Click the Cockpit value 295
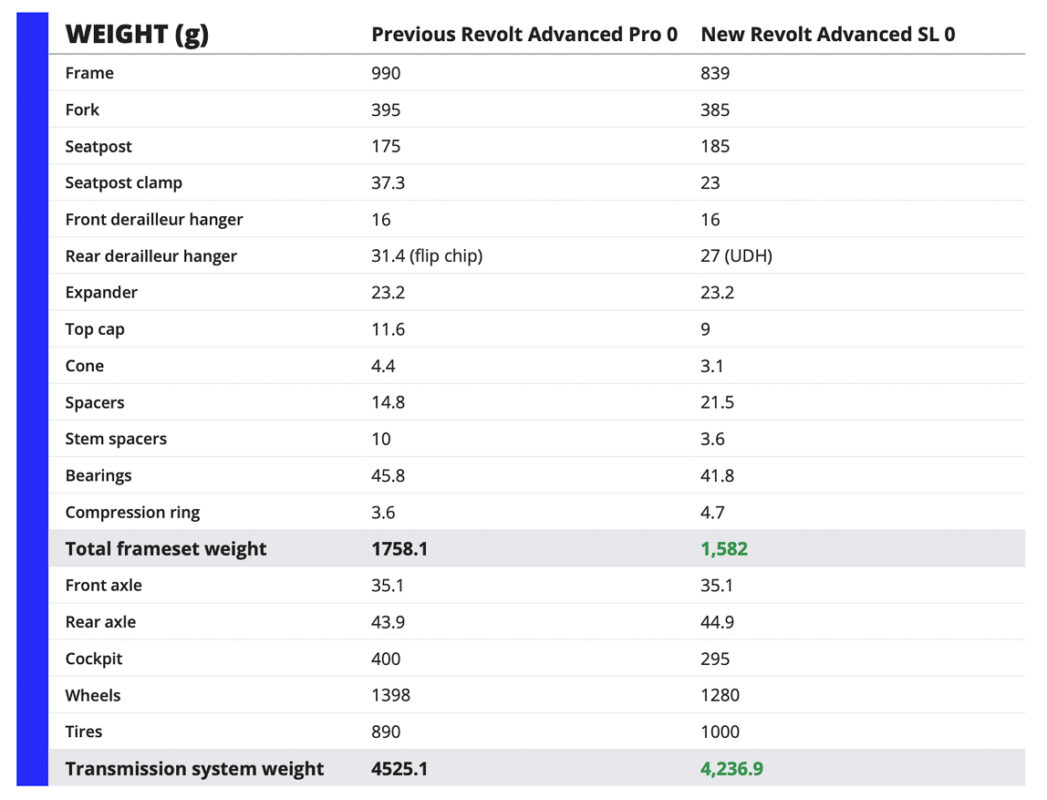 pyautogui.click(x=715, y=658)
